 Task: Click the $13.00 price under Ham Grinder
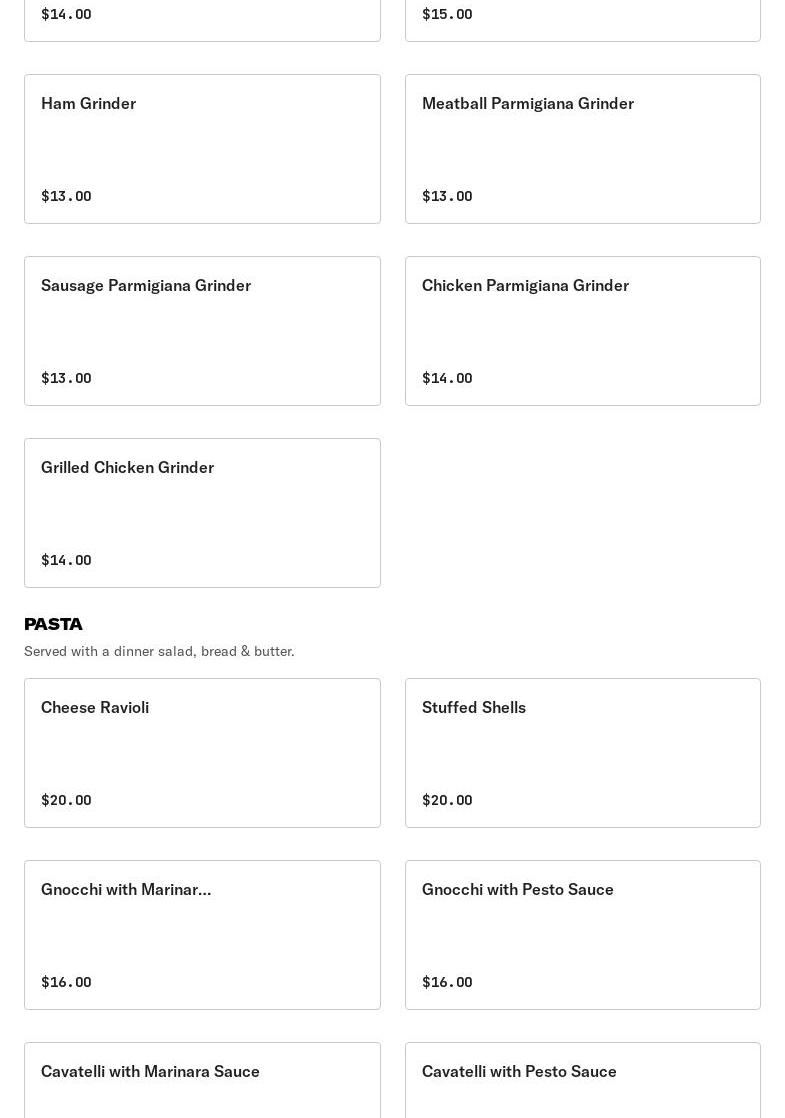pos(66,196)
